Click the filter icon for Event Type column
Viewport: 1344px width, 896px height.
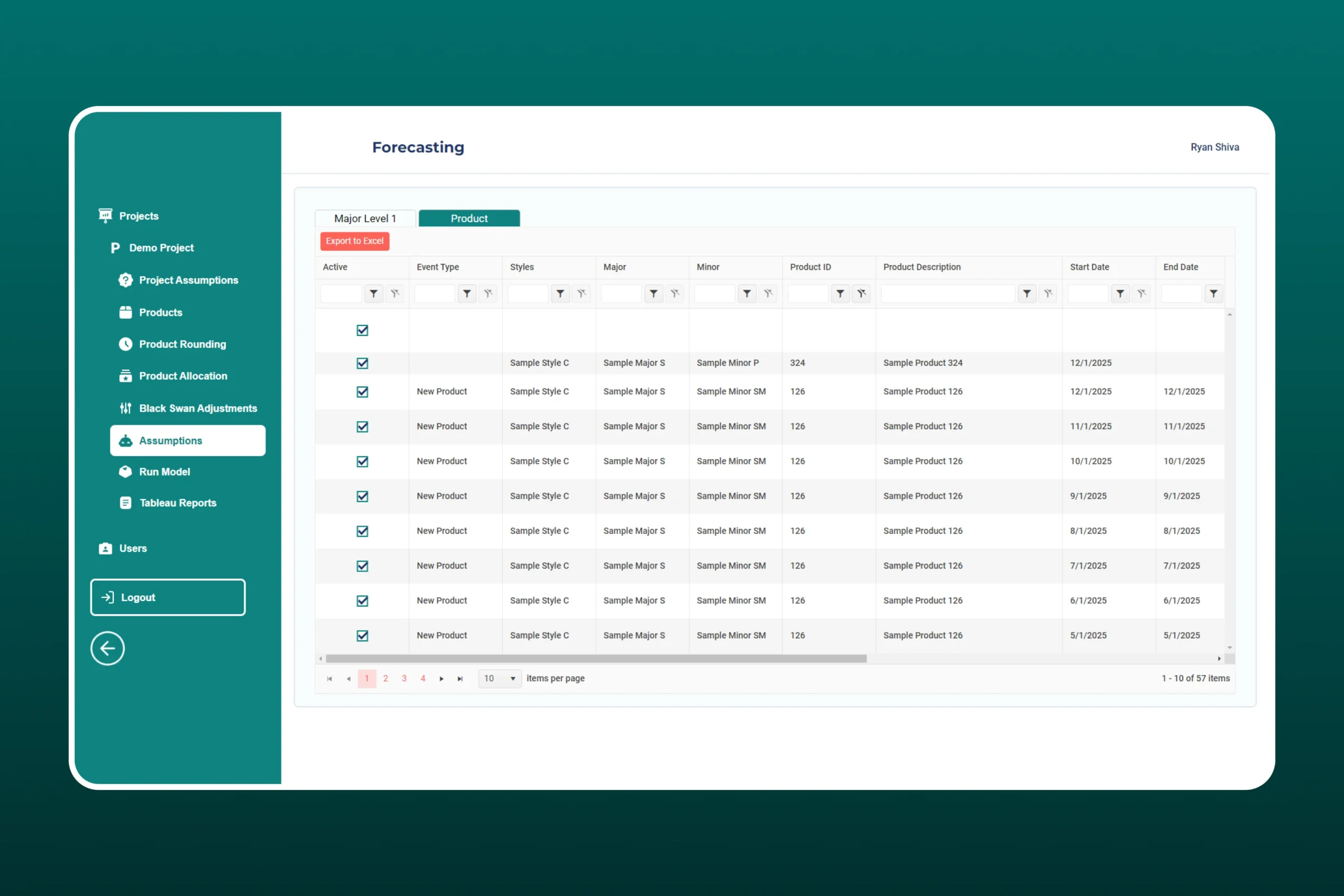[x=467, y=294]
